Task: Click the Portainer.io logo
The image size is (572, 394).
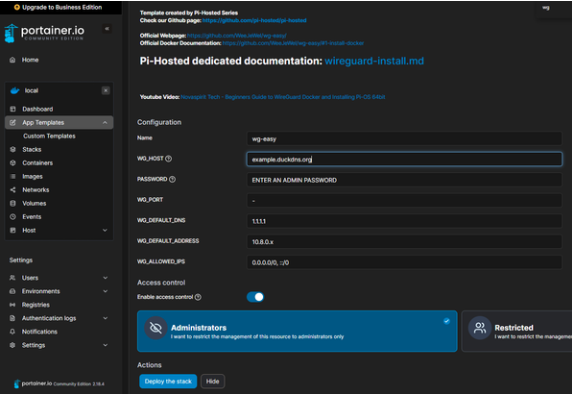Action: point(44,33)
